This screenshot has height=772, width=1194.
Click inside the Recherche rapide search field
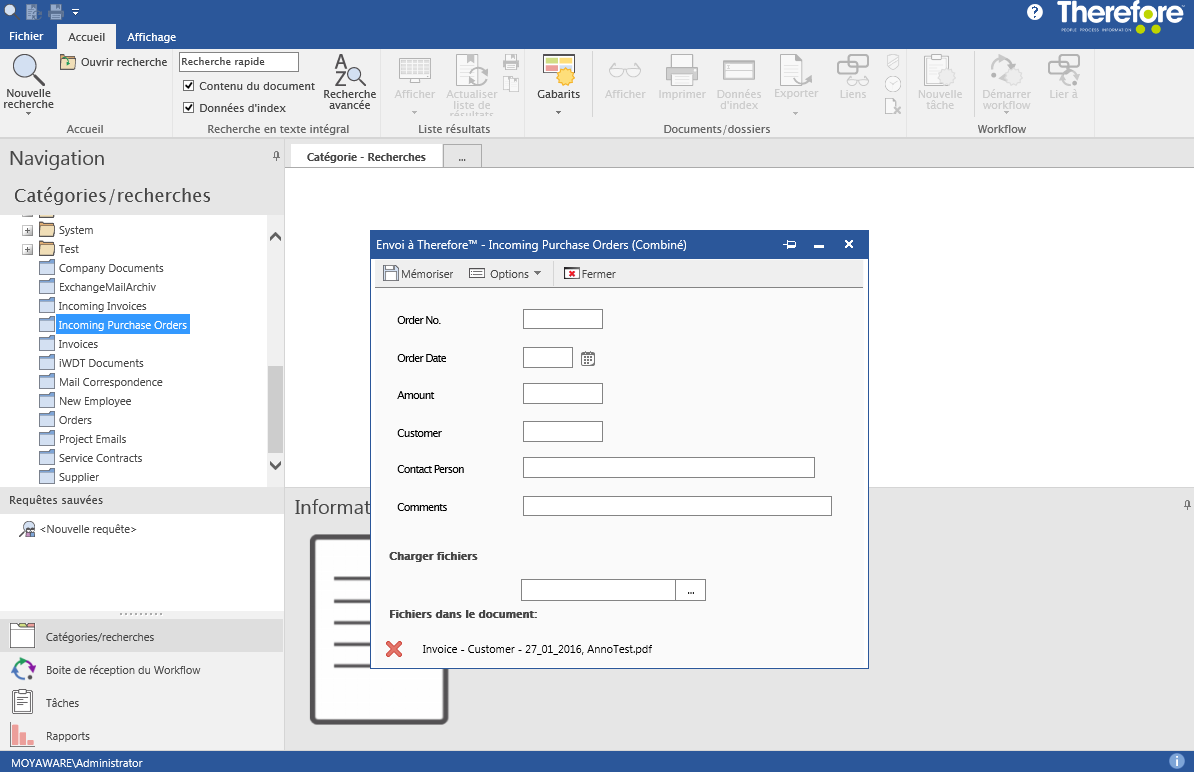238,61
